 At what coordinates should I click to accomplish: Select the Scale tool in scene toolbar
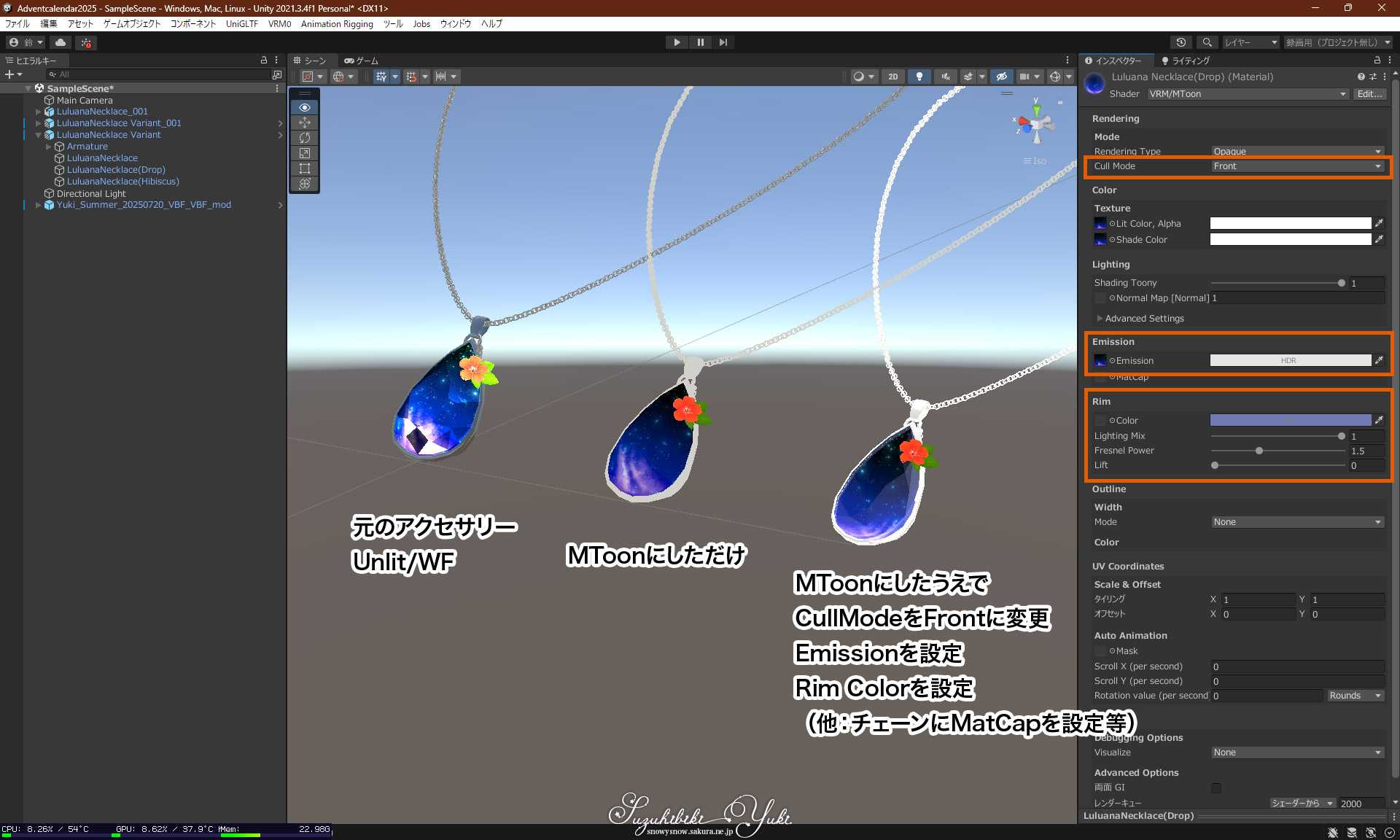[305, 153]
